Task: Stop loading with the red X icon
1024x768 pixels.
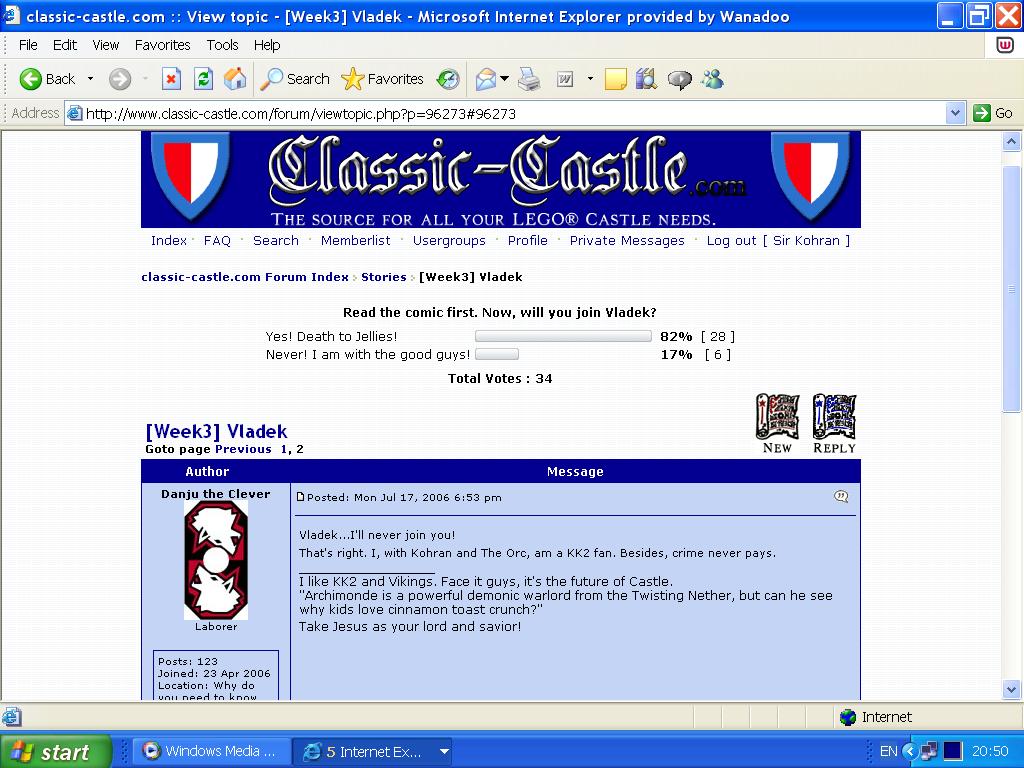Action: point(171,79)
